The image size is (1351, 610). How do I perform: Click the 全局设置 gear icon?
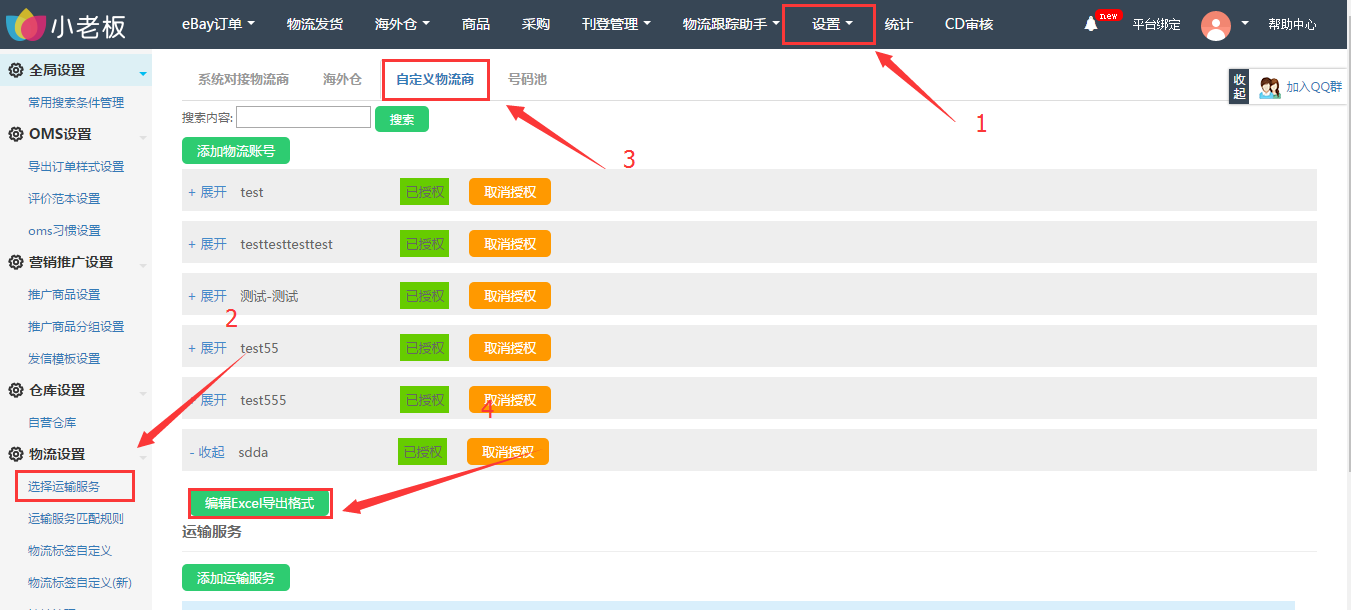coord(16,70)
